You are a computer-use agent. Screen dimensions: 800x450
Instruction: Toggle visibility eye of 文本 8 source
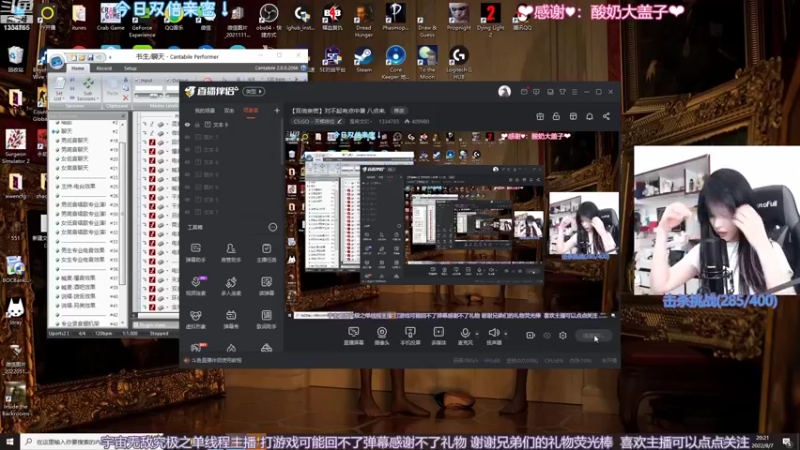click(x=187, y=149)
